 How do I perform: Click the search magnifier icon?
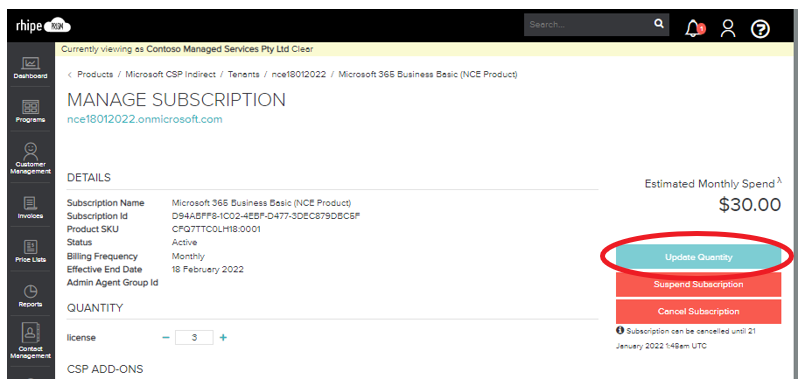tap(659, 24)
